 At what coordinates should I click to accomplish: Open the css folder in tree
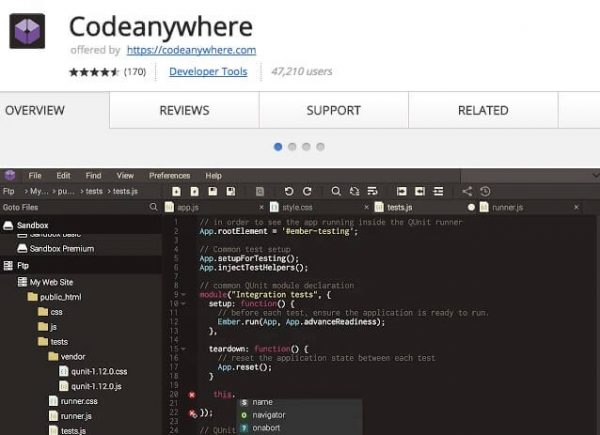(x=56, y=312)
